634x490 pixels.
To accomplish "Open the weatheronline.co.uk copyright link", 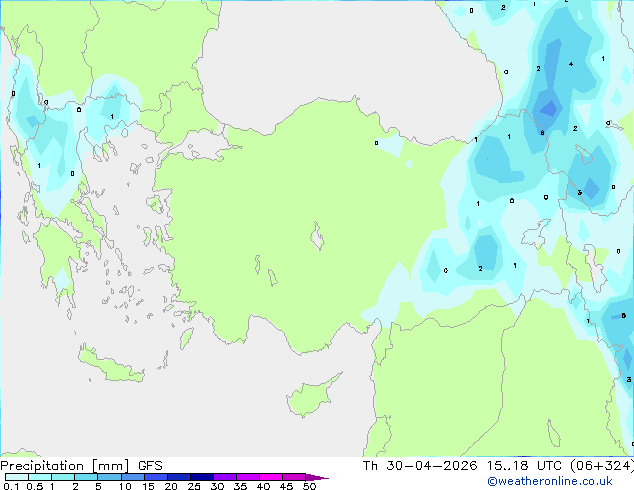I will coord(550,481).
